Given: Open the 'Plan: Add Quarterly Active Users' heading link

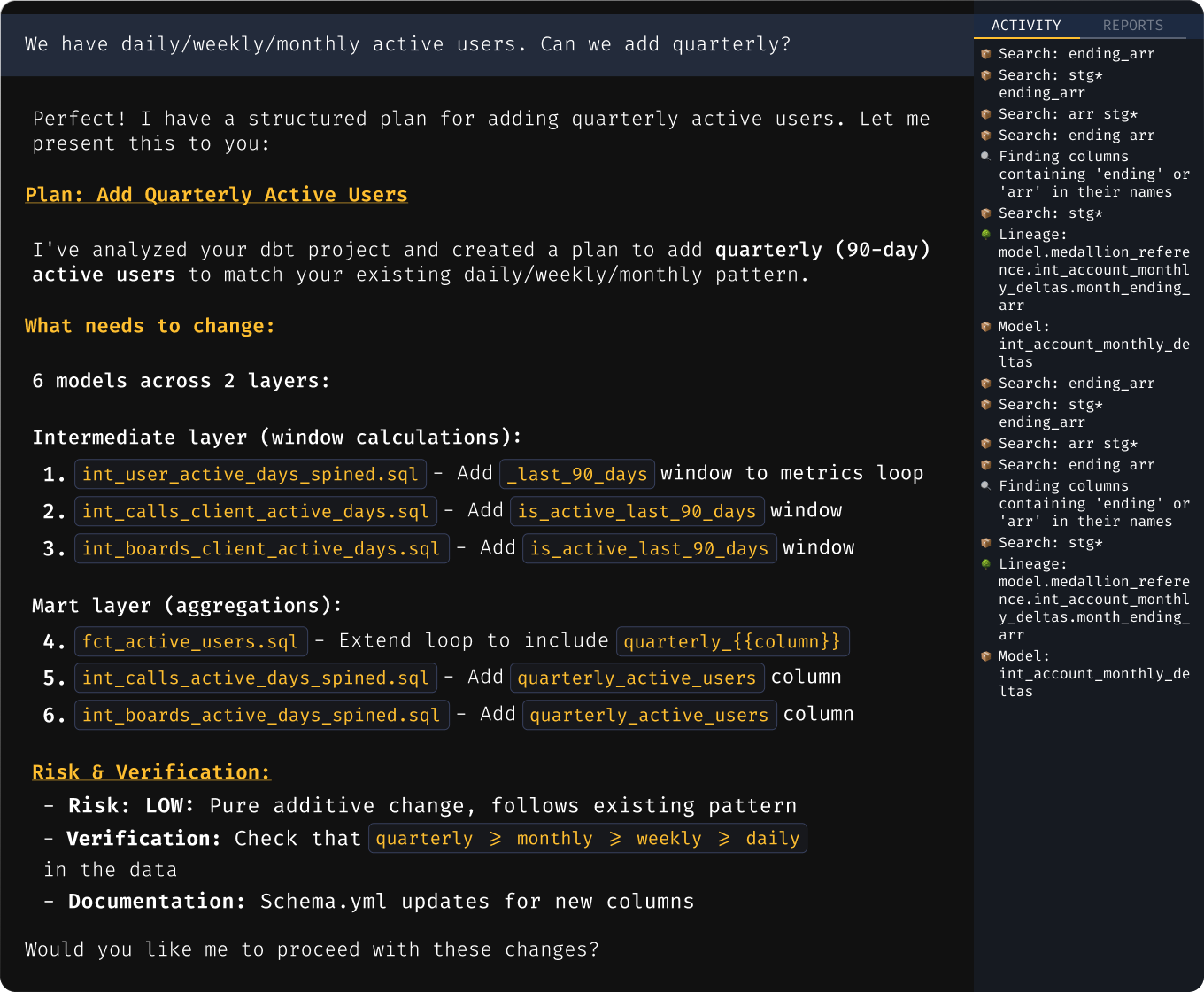Looking at the screenshot, I should (x=216, y=195).
